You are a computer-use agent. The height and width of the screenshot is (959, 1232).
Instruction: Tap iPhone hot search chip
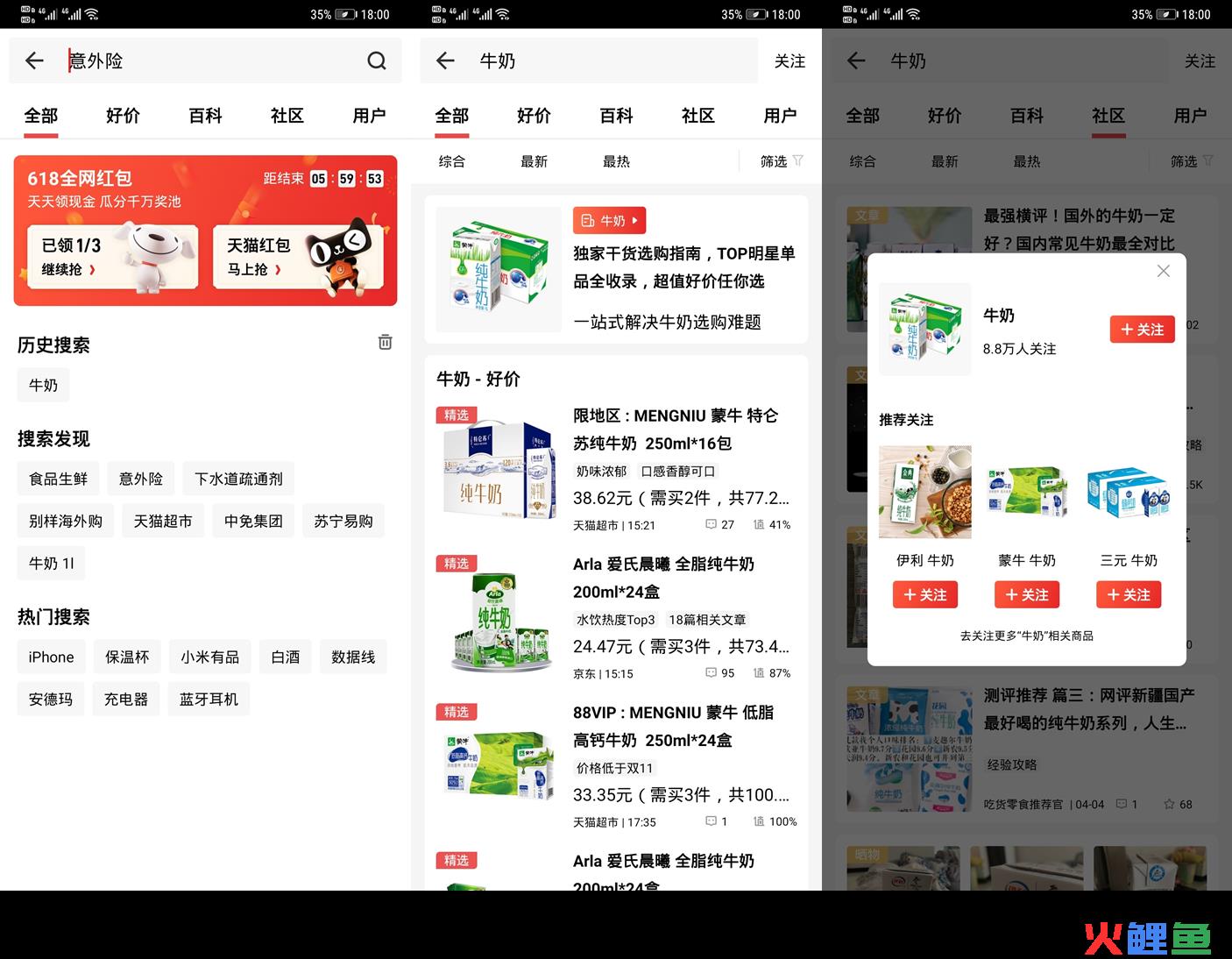click(51, 657)
